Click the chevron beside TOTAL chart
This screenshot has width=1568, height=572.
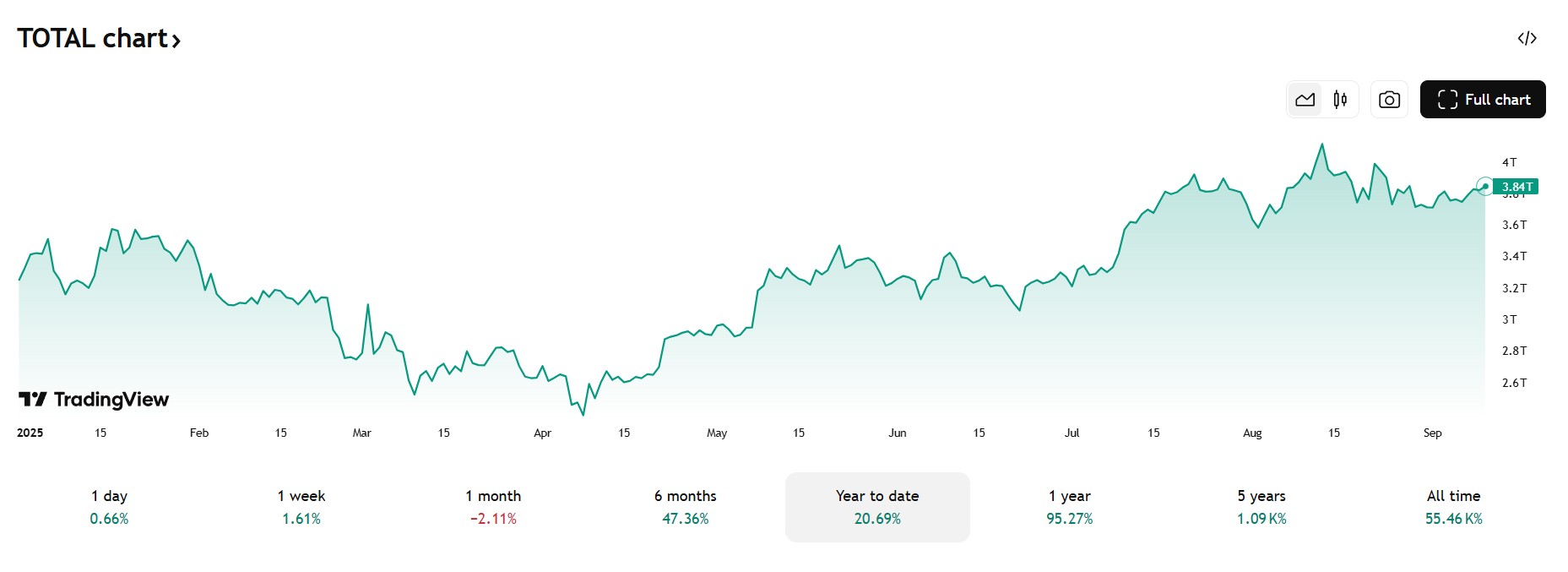click(176, 41)
